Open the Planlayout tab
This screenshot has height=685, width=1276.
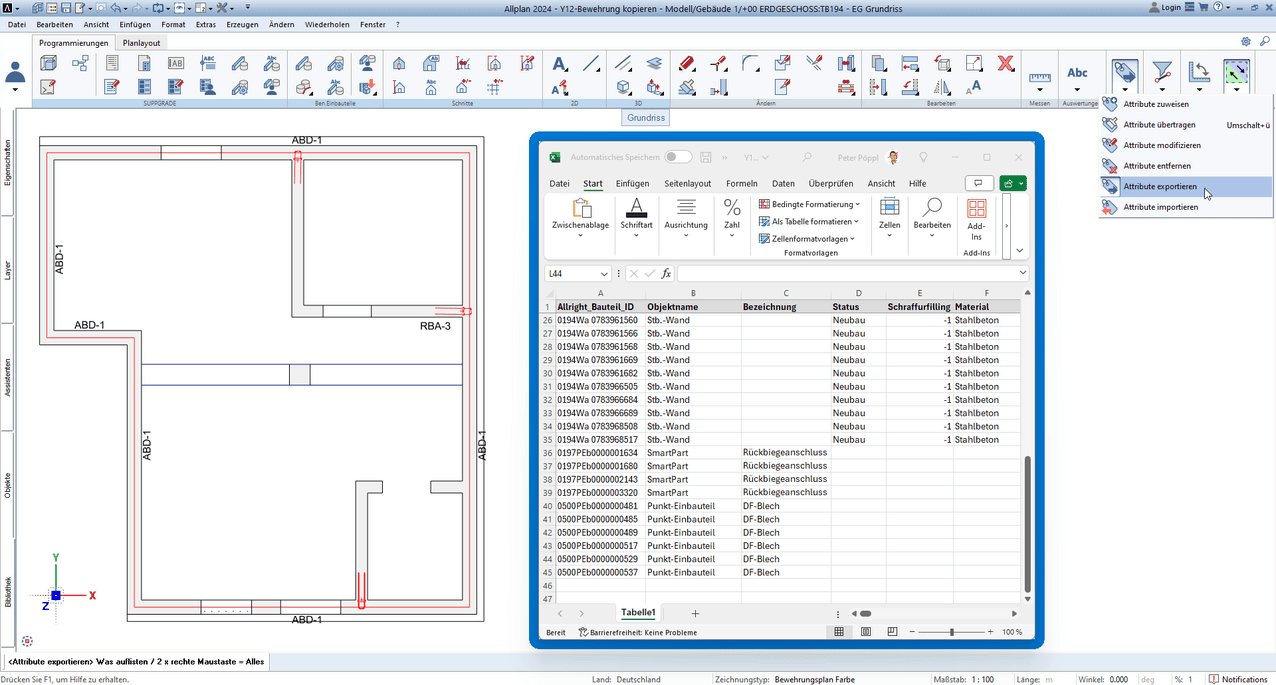click(x=141, y=43)
